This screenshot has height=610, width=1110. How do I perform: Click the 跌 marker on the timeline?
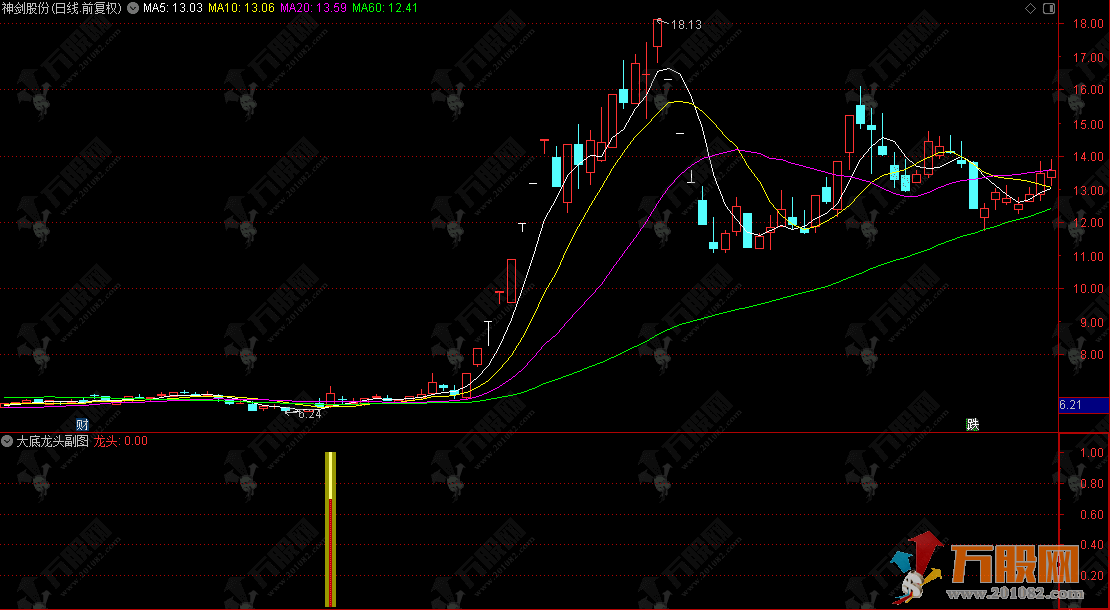[x=972, y=424]
